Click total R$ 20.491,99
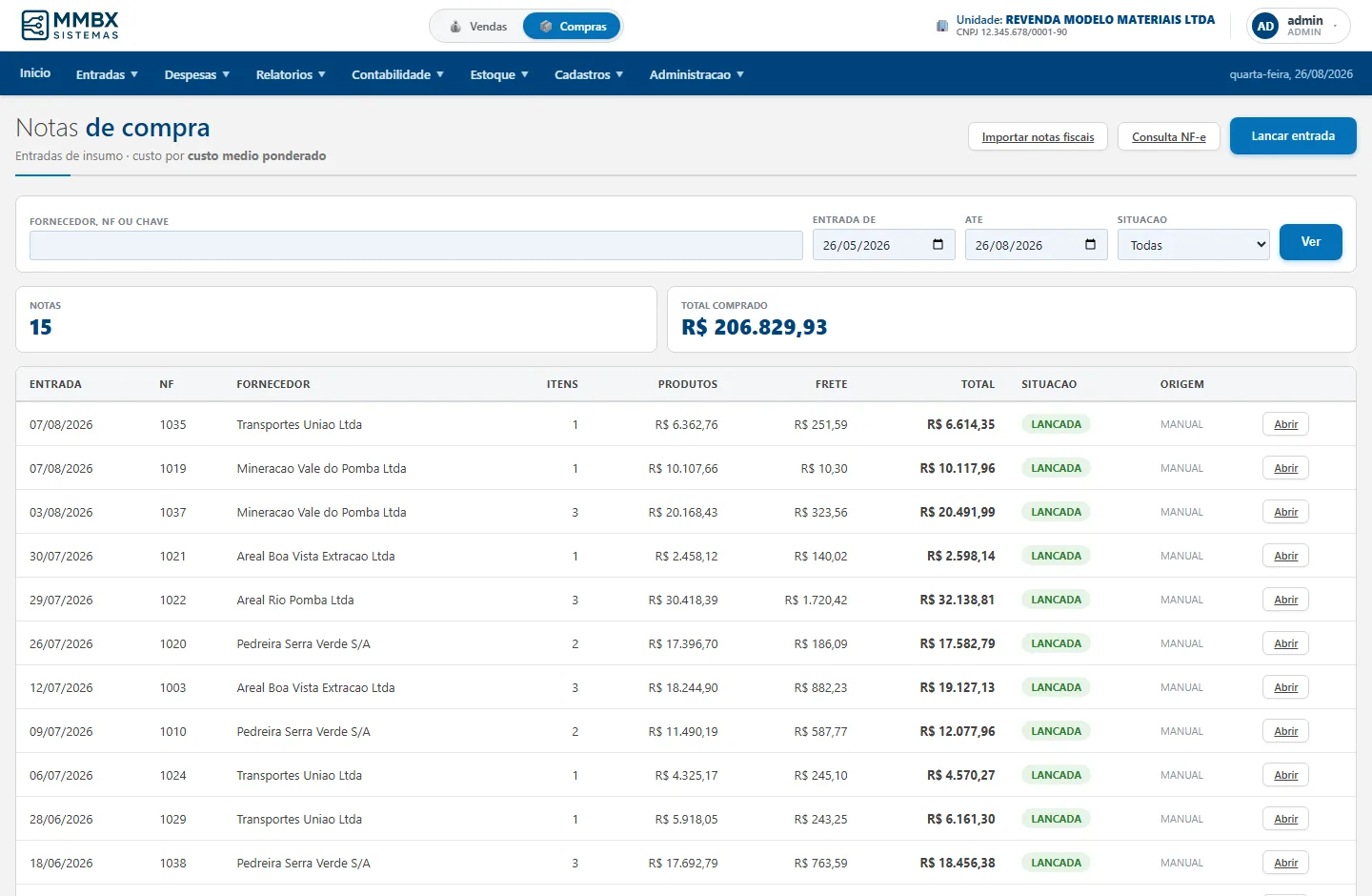This screenshot has height=896, width=1372. [x=958, y=512]
